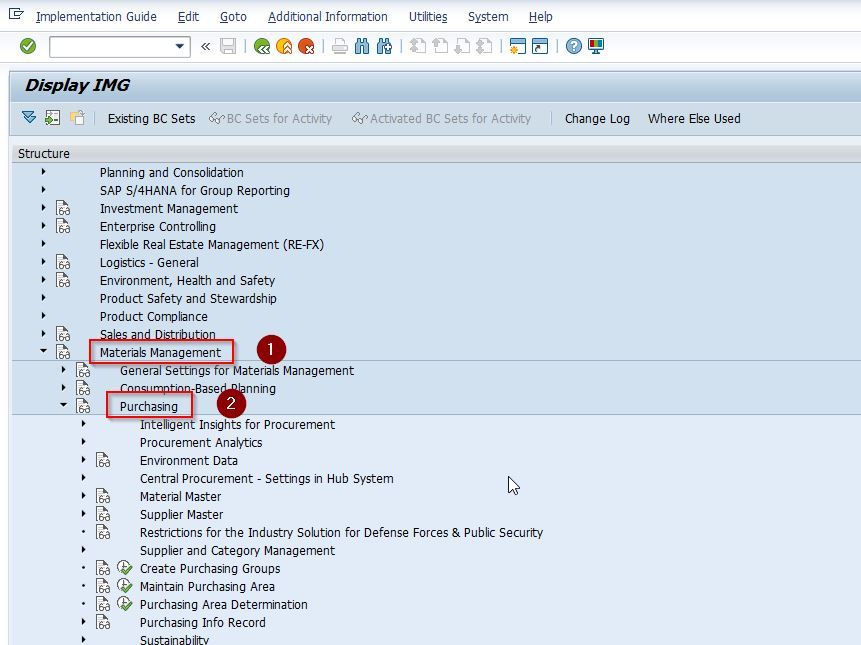Expand Consumption-Based Planning node
The width and height of the screenshot is (861, 645).
64,388
